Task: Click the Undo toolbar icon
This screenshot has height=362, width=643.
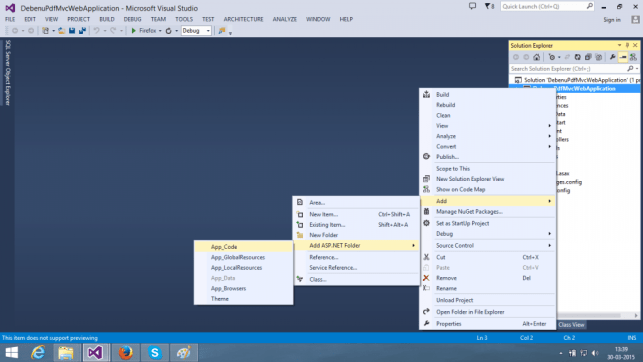Action: (96, 31)
